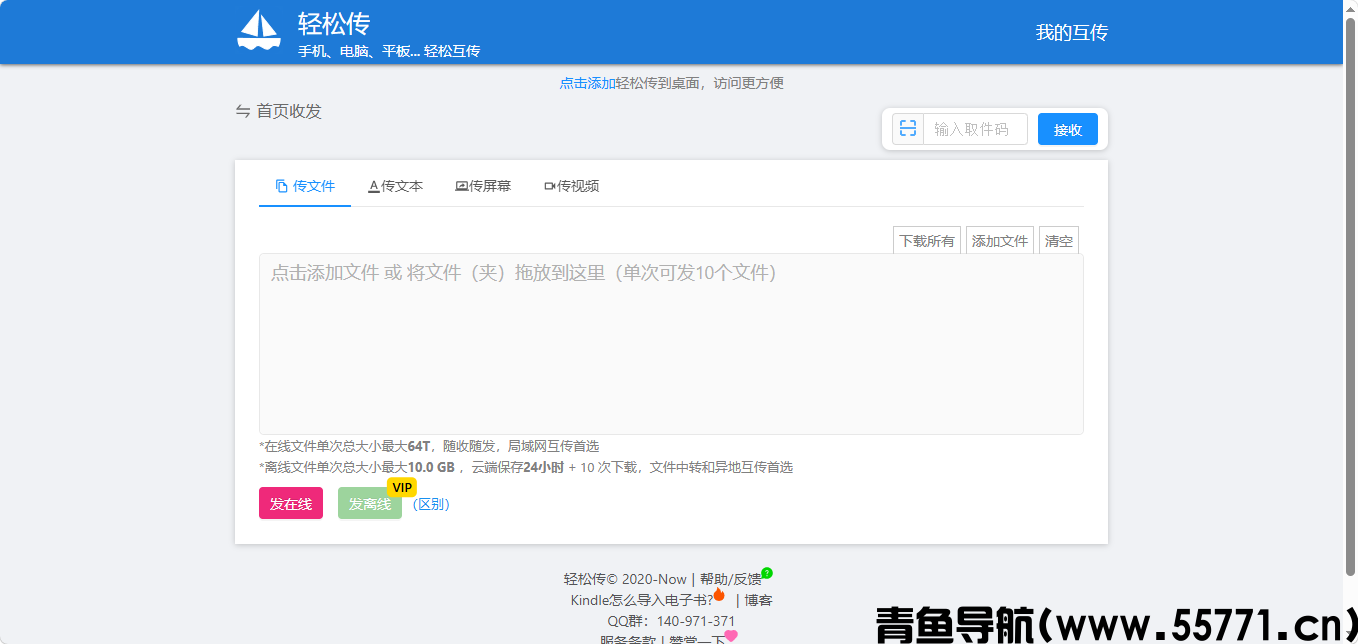
Task: Click the file drop area to add files
Action: [671, 344]
